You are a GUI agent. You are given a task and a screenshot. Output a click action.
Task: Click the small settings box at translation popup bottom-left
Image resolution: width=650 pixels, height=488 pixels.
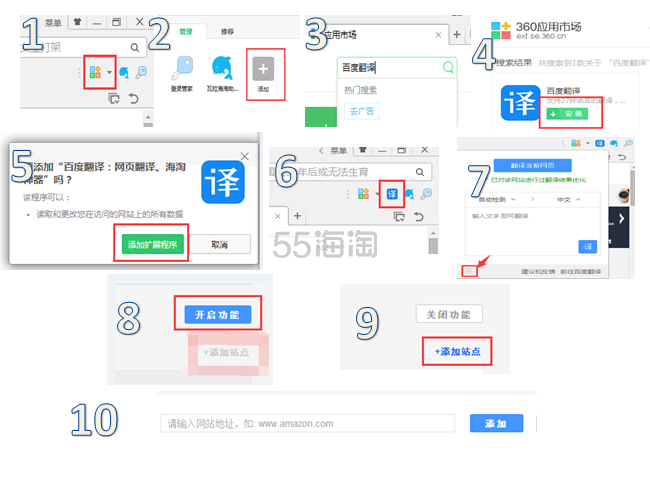pyautogui.click(x=468, y=271)
